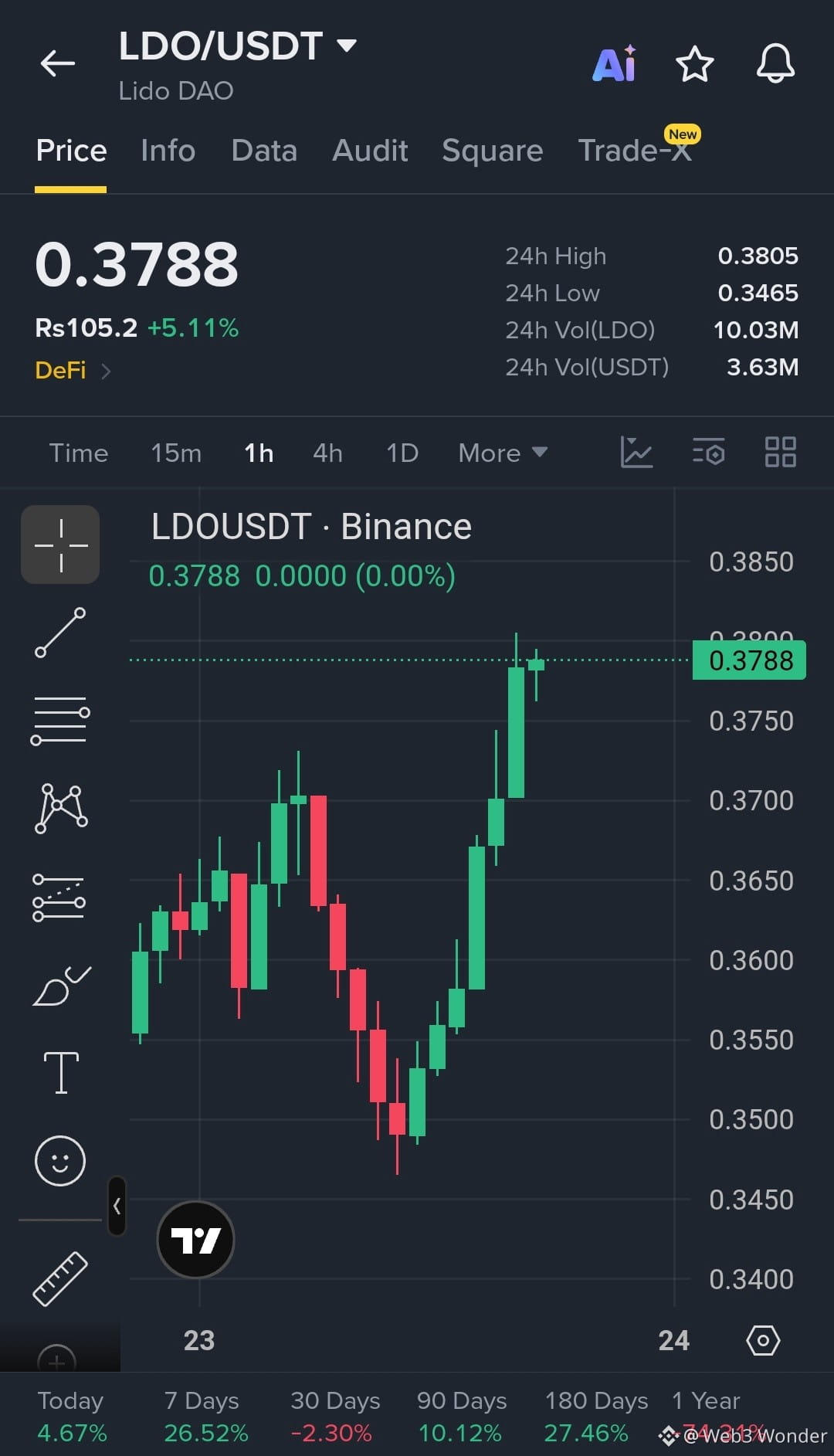Select the 4h timeframe
Viewport: 834px width, 1456px height.
(327, 453)
